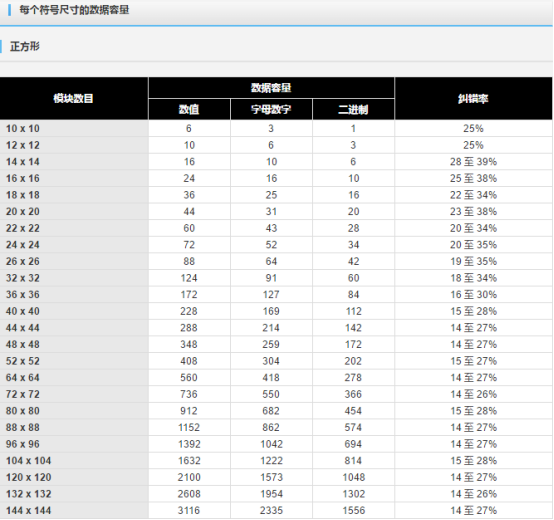Click binary value 1302
This screenshot has height=520, width=554.
(353, 494)
